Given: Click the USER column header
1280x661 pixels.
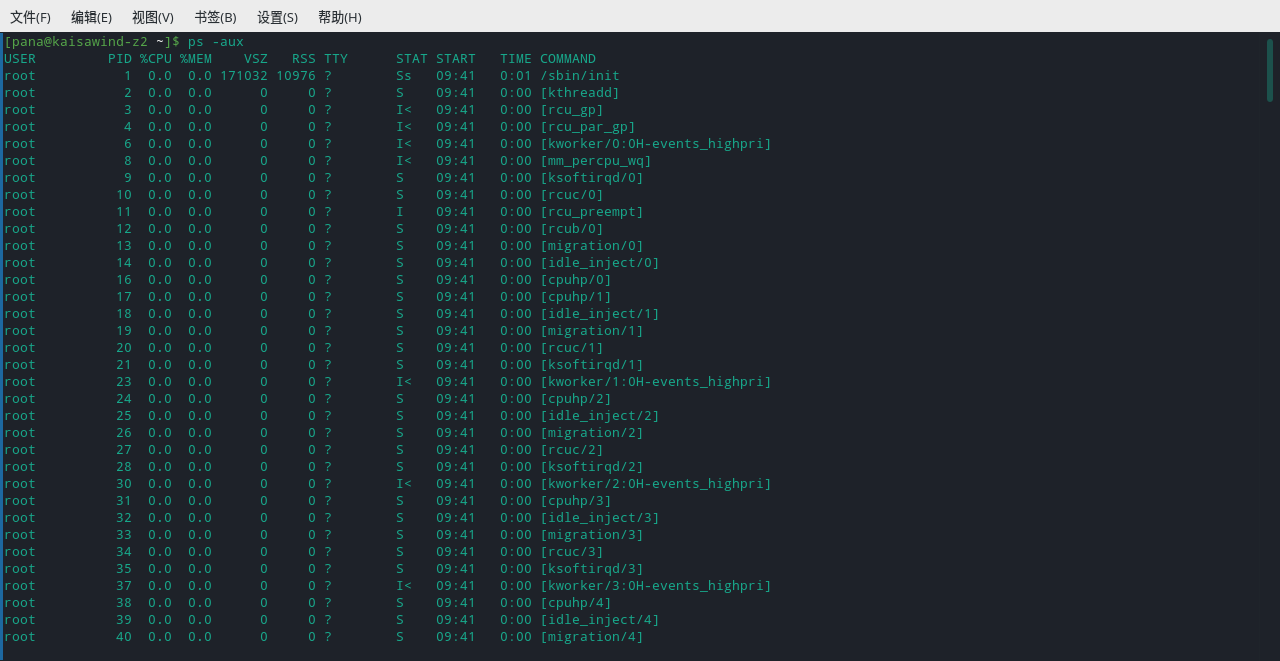Looking at the screenshot, I should [20, 58].
